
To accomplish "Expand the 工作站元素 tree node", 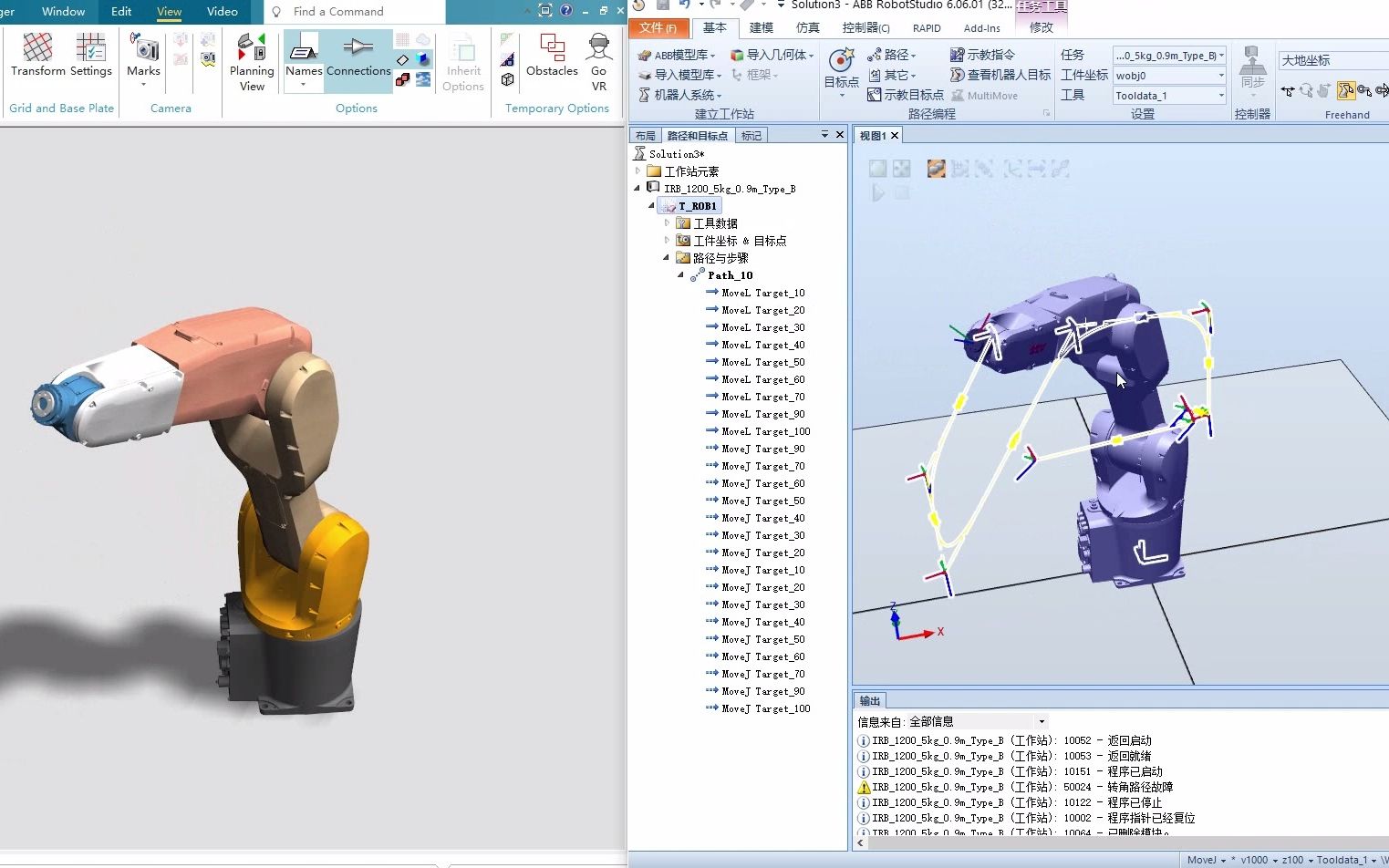I will tap(637, 171).
